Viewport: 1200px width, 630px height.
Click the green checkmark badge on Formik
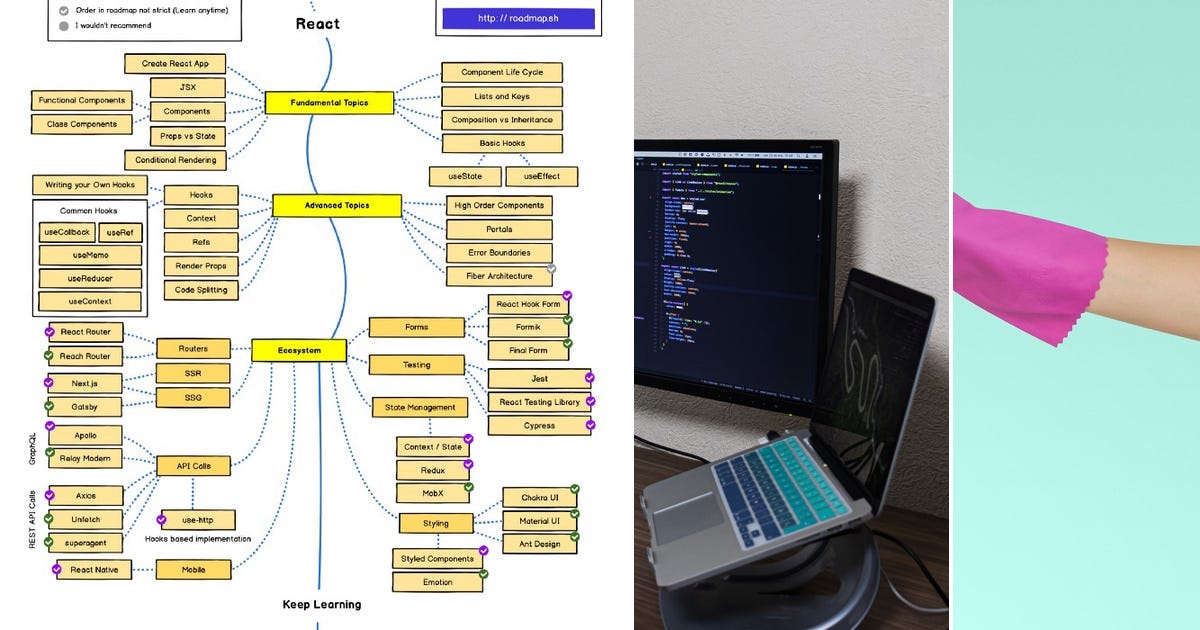pyautogui.click(x=567, y=319)
